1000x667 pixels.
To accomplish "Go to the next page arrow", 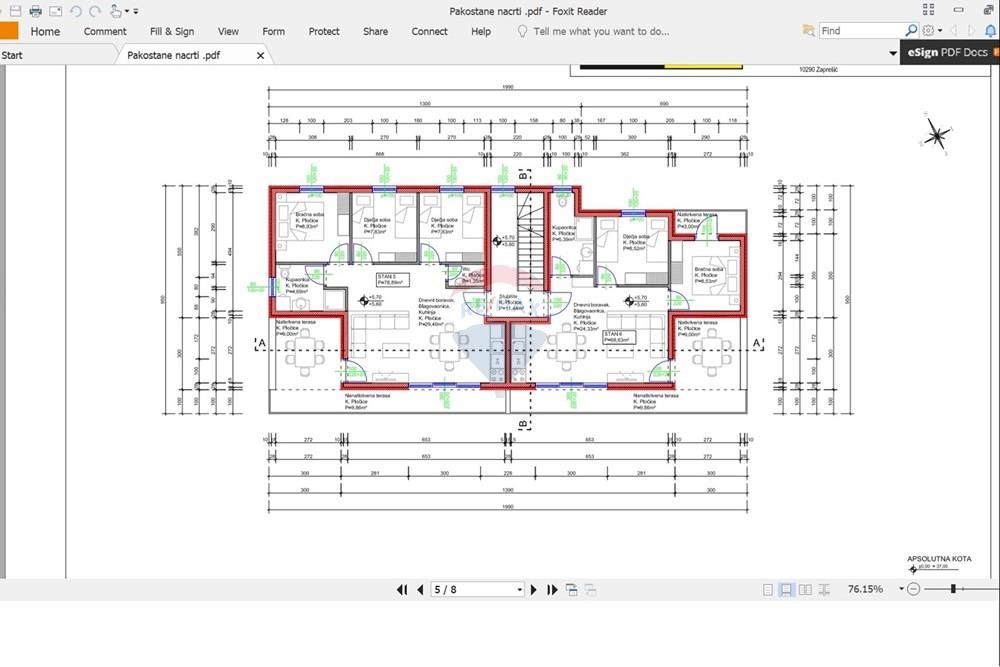I will point(534,590).
